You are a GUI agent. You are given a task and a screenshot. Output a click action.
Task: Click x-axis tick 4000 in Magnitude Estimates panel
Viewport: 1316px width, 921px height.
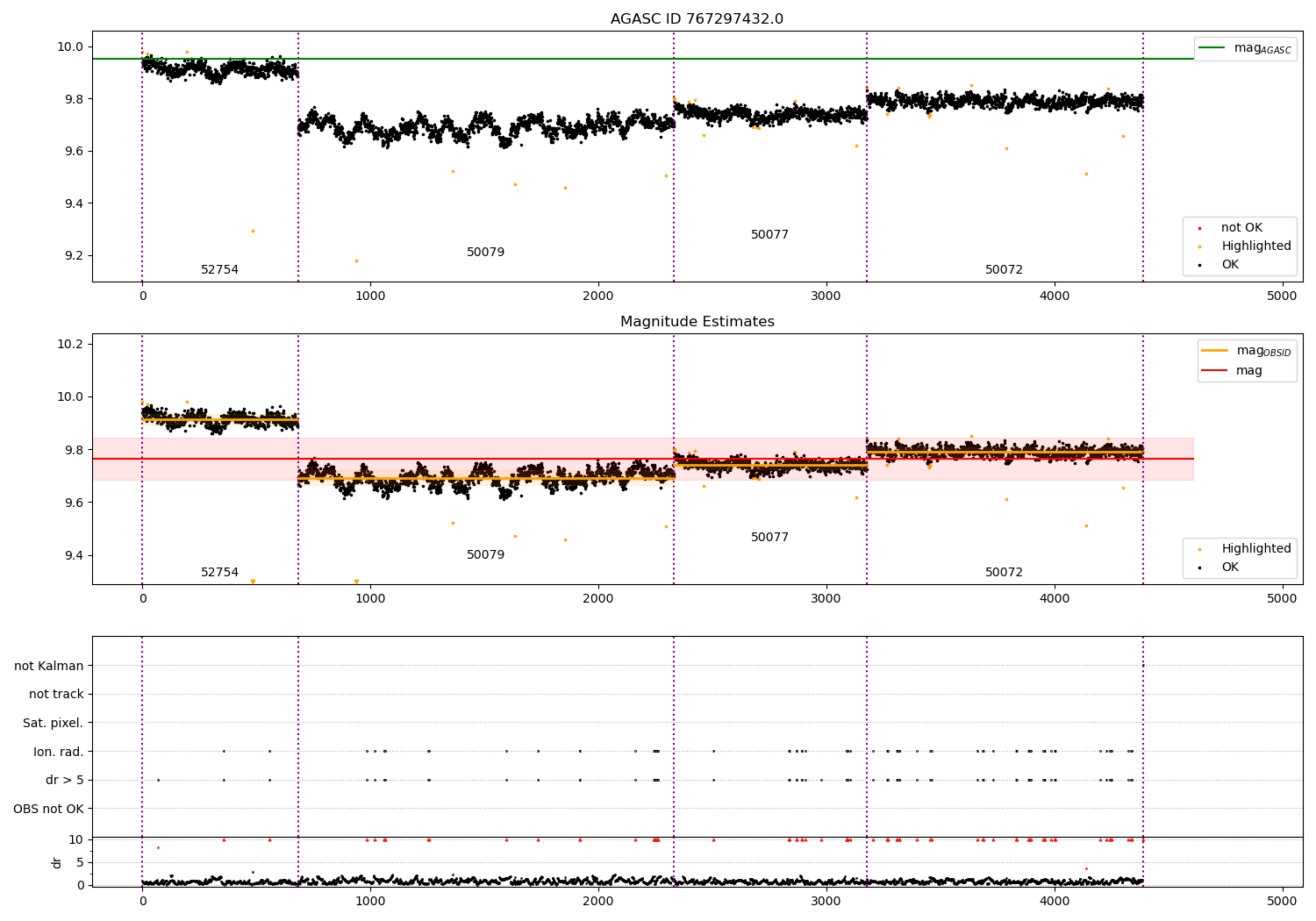coord(1055,599)
